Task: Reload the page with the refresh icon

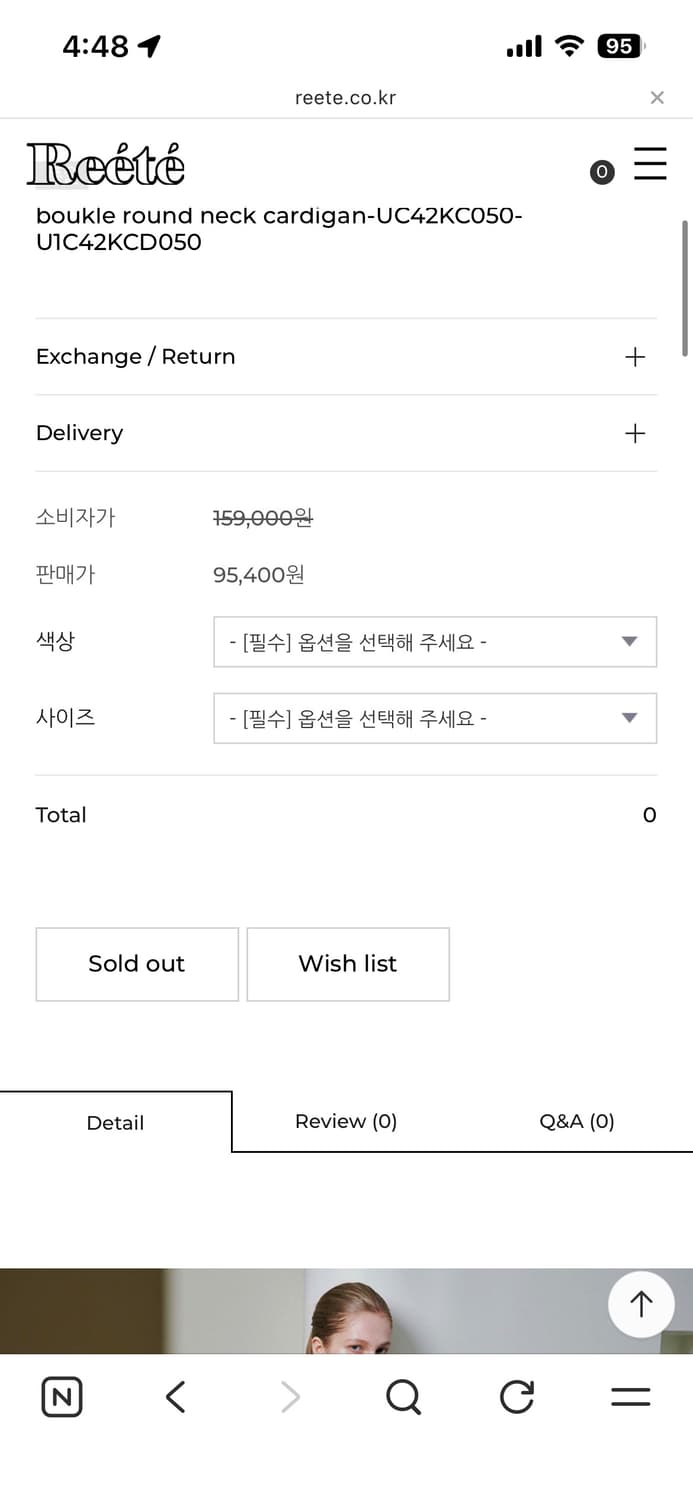Action: coord(516,1397)
